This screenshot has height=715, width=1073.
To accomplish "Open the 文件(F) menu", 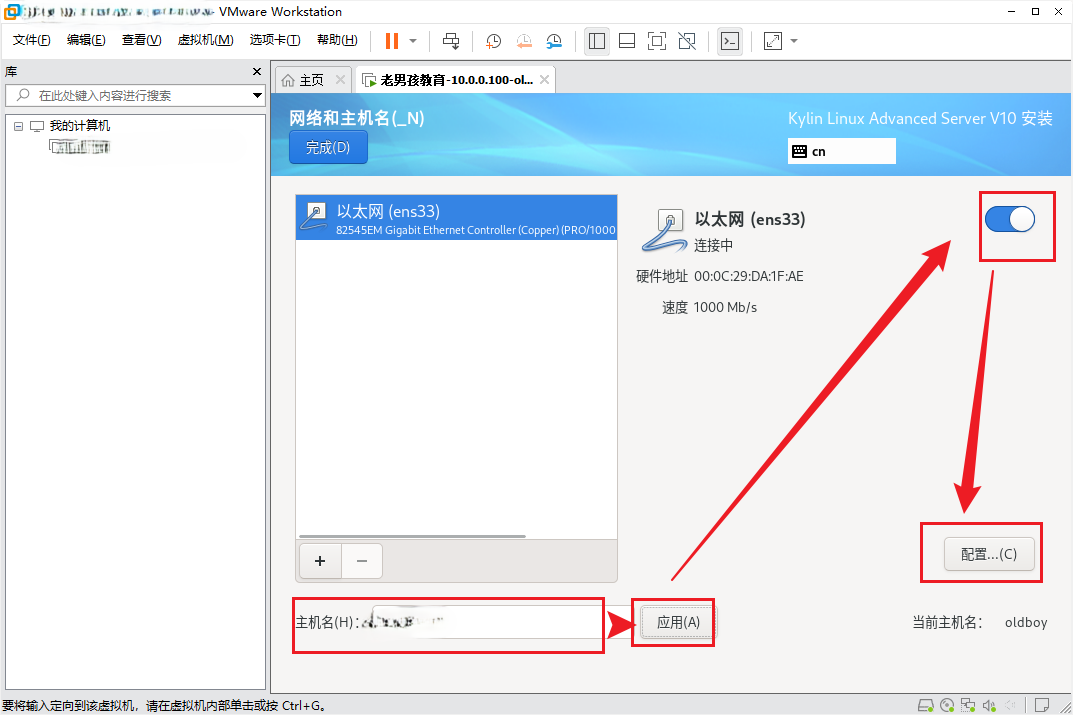I will [31, 40].
